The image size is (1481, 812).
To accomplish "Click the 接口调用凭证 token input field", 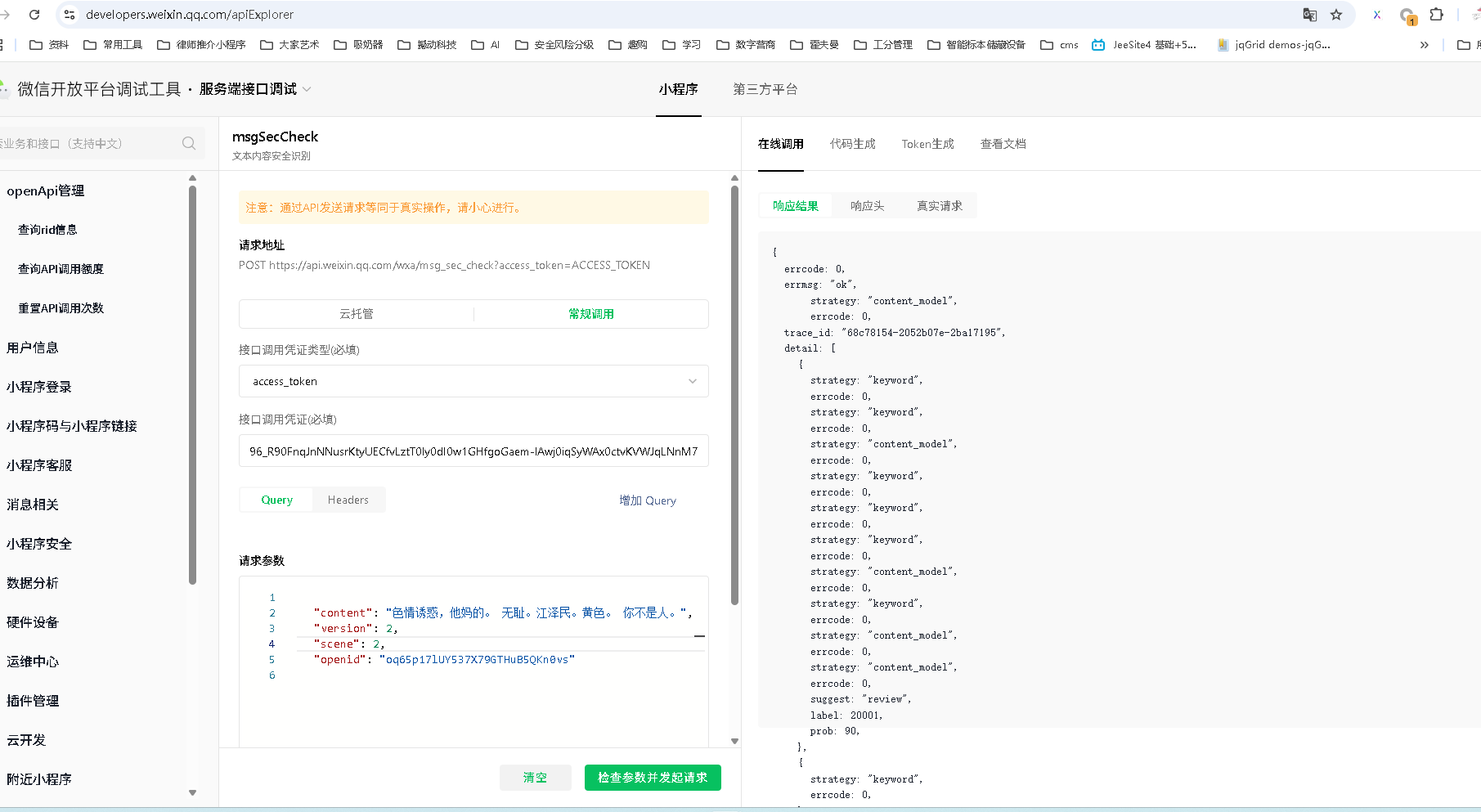I will [x=473, y=451].
